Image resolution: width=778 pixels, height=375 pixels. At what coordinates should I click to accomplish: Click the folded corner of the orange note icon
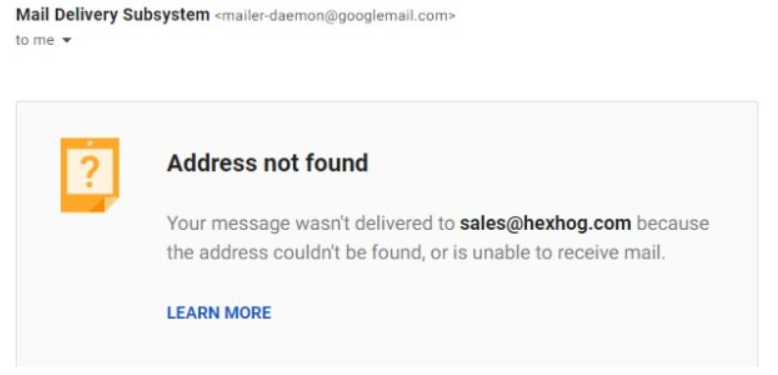(105, 204)
